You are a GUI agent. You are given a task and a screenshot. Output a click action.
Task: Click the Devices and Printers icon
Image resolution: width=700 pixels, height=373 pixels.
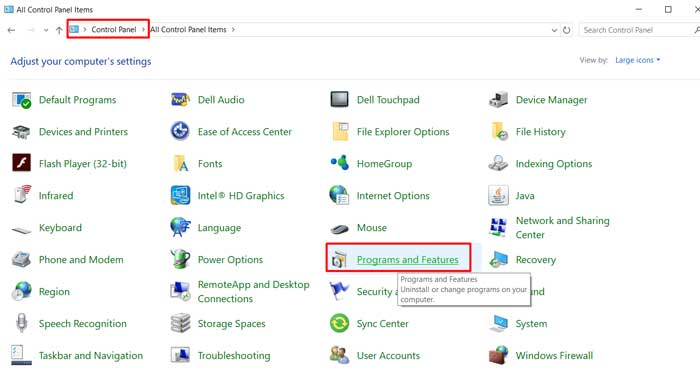tap(21, 132)
